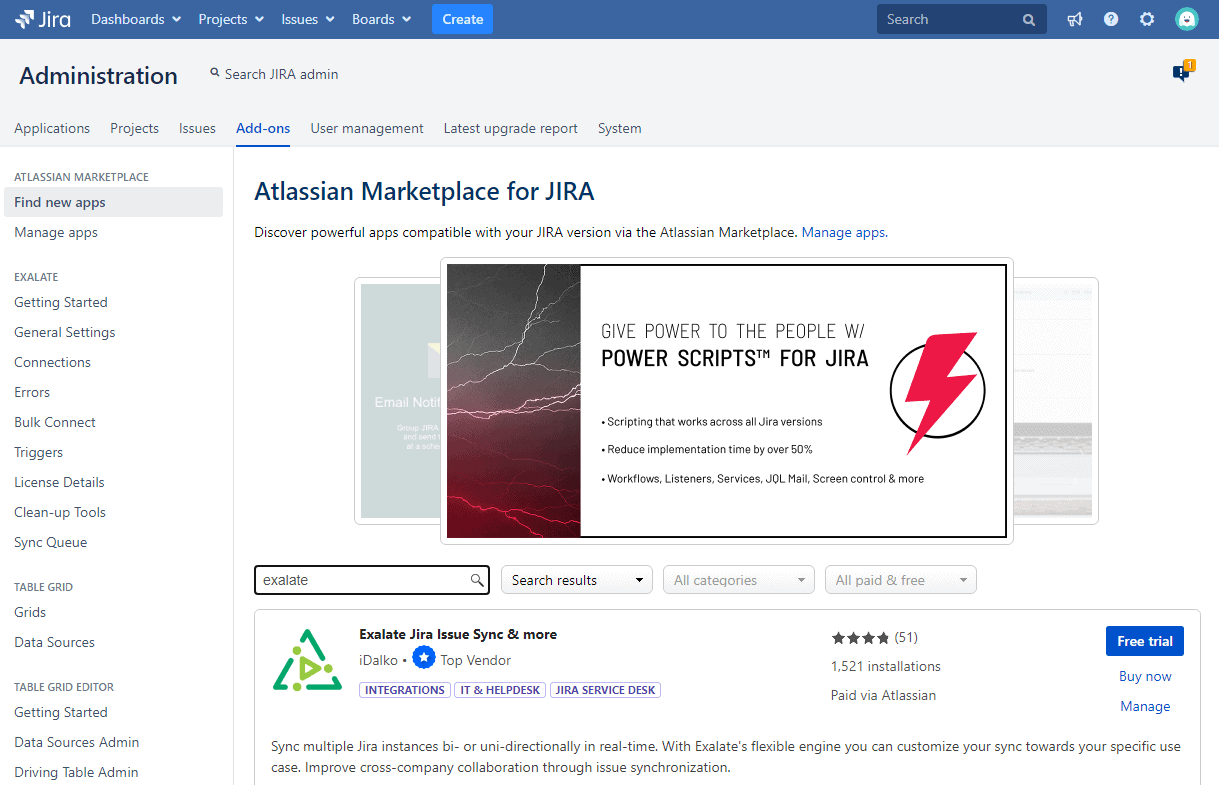Switch to the Applications tab
Viewport: 1219px width, 785px height.
(52, 128)
